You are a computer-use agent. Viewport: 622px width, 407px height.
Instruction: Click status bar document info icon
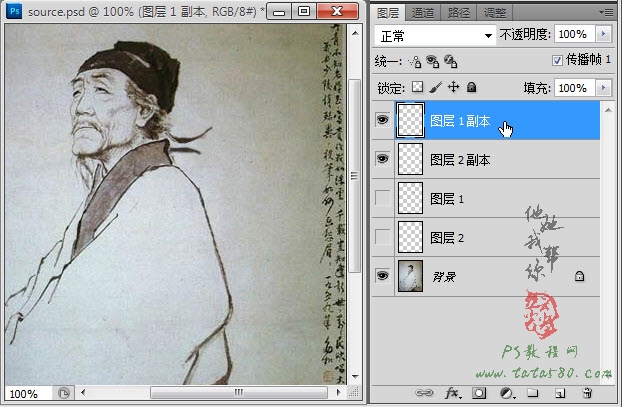coord(63,393)
